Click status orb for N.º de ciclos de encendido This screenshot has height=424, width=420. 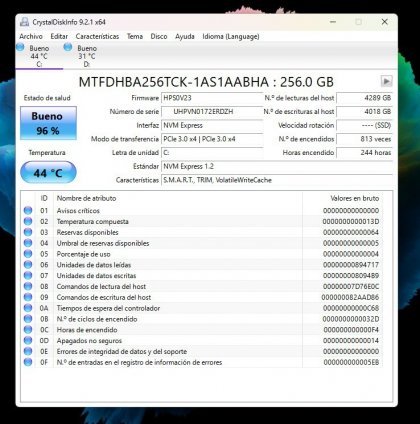(28, 319)
